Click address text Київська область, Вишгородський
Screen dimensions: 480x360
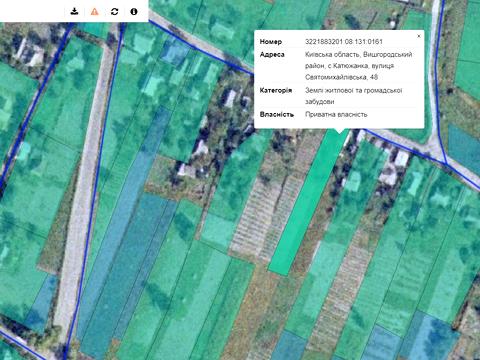click(x=359, y=54)
